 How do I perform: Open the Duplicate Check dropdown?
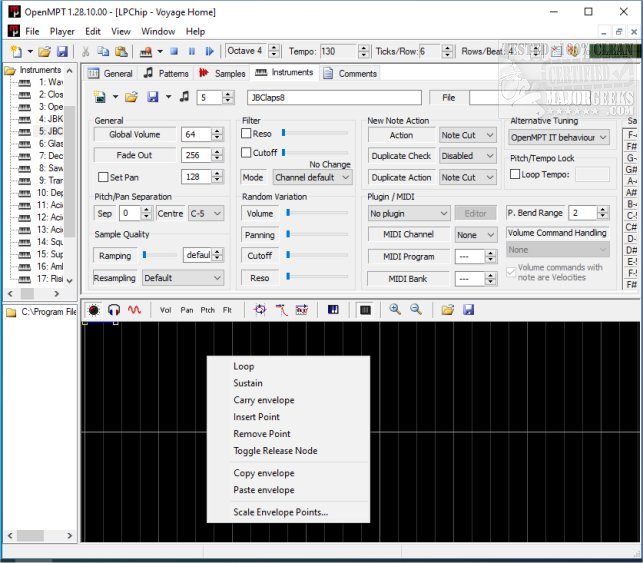468,156
